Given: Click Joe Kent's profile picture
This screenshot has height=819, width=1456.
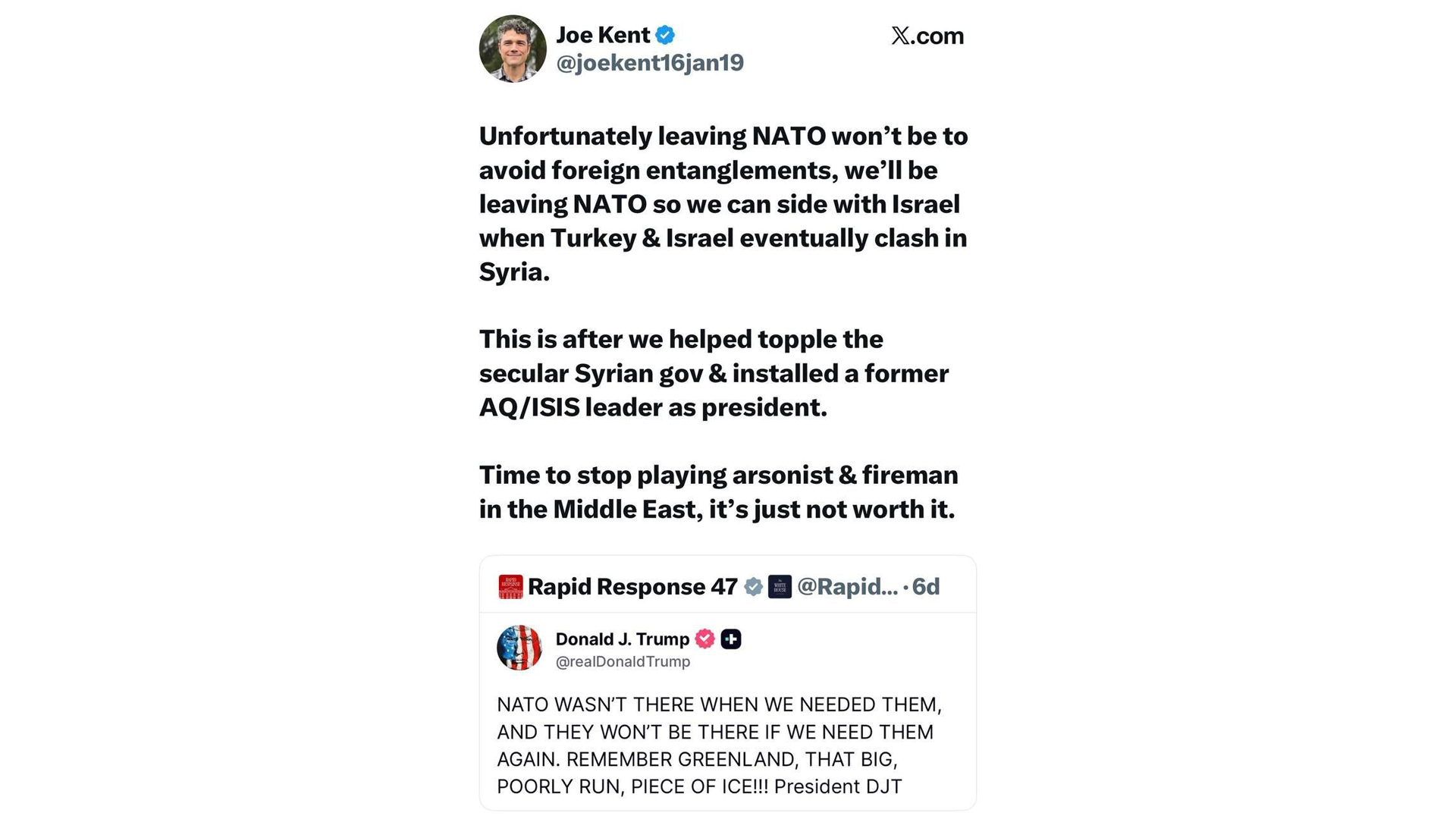Looking at the screenshot, I should (513, 49).
